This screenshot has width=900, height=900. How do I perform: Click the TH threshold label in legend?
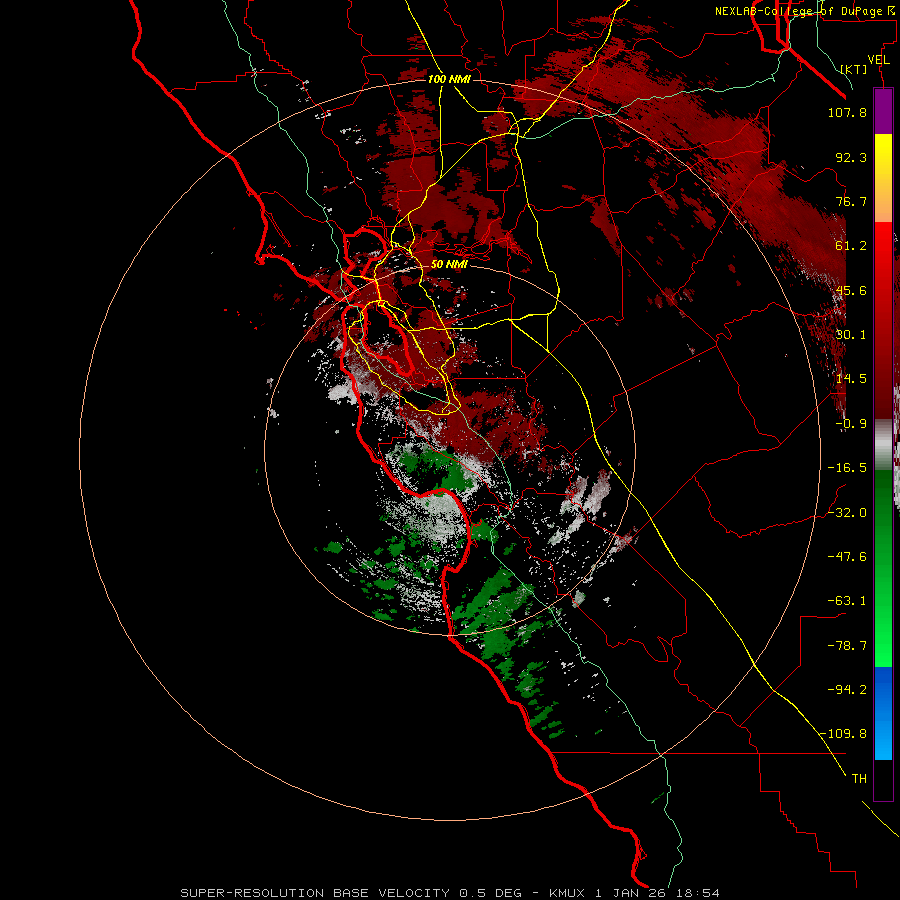tap(859, 779)
